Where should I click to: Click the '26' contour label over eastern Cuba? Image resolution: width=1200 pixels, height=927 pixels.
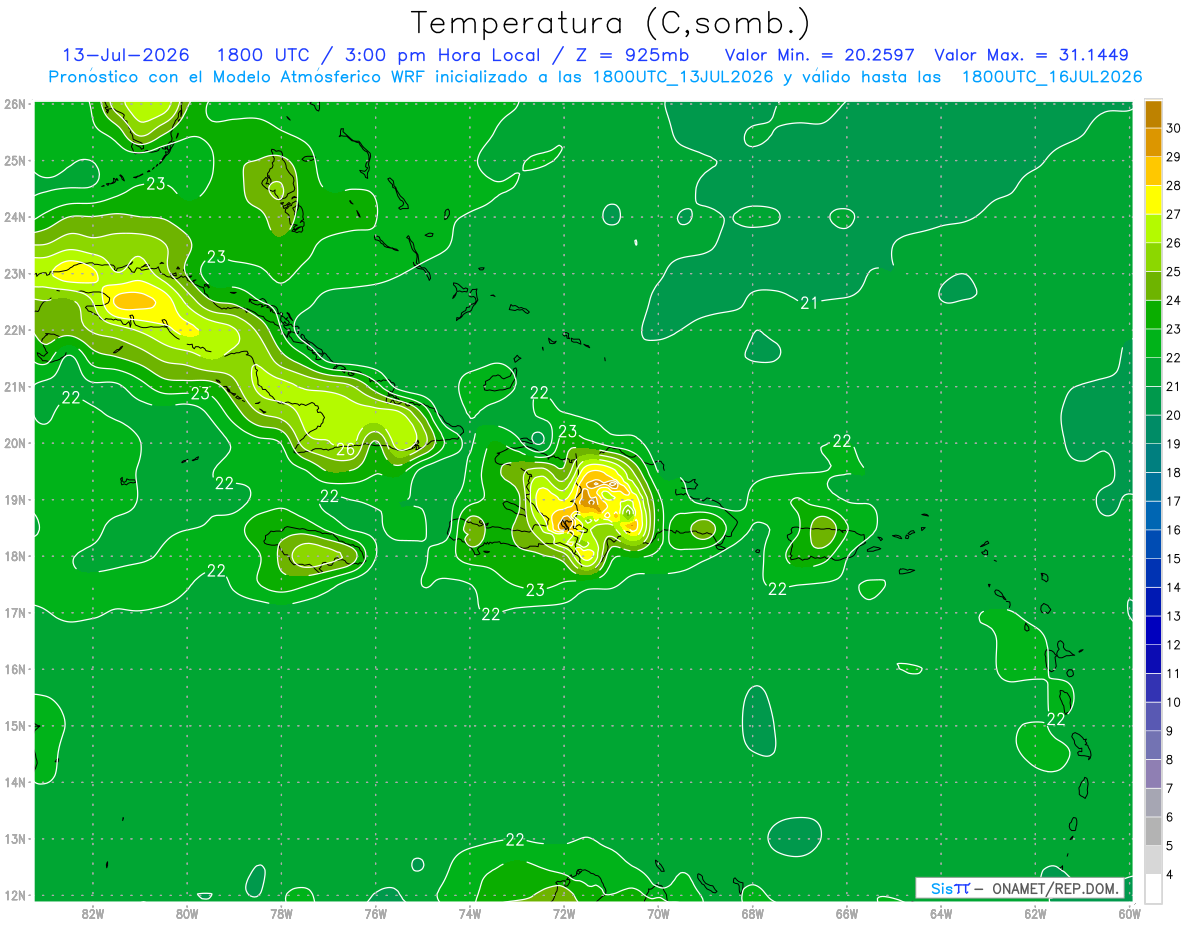[x=345, y=450]
